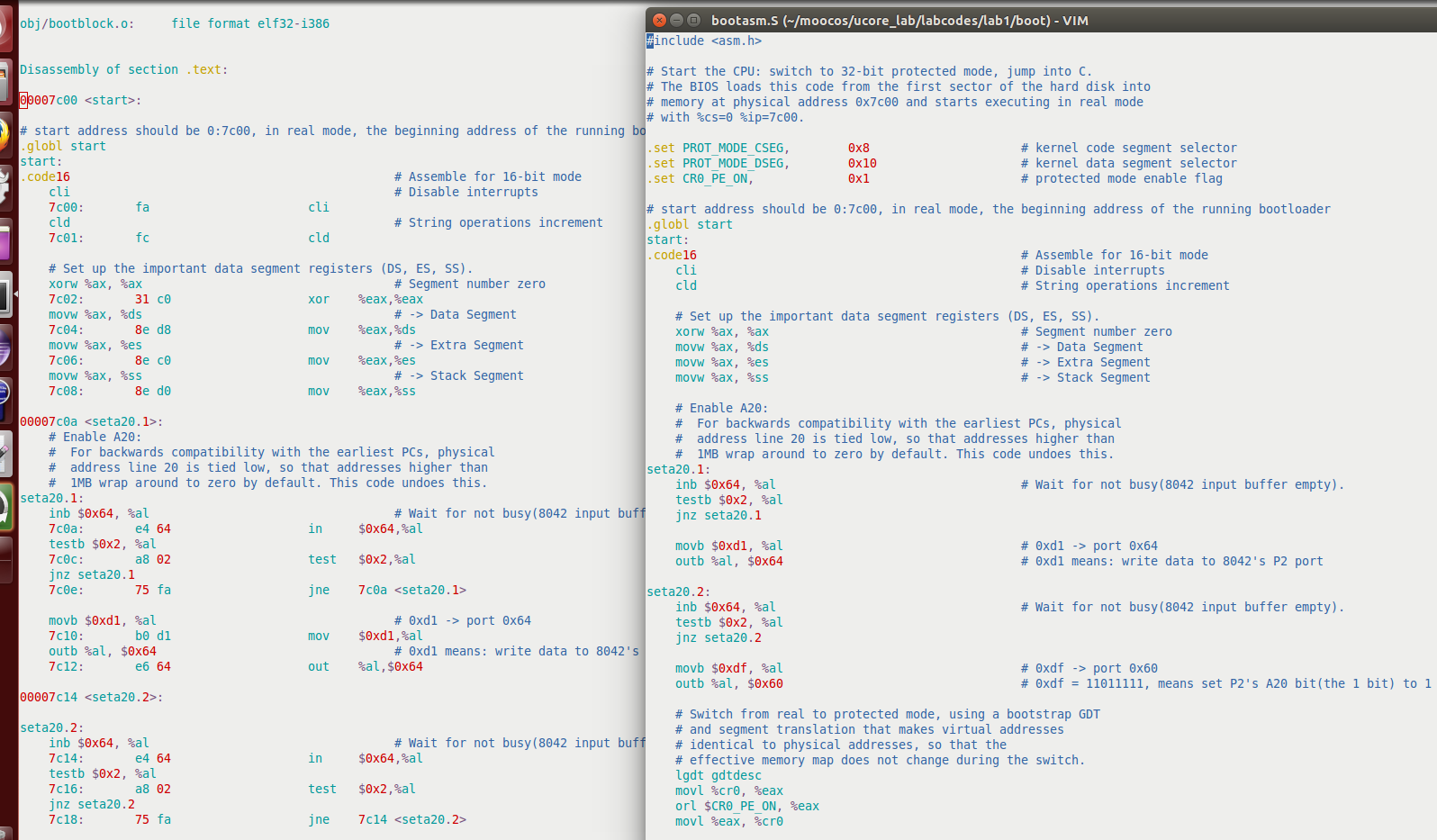Click '.set CR0_PE_ON,' line in VIM
This screenshot has height=840, width=1437.
(x=700, y=178)
